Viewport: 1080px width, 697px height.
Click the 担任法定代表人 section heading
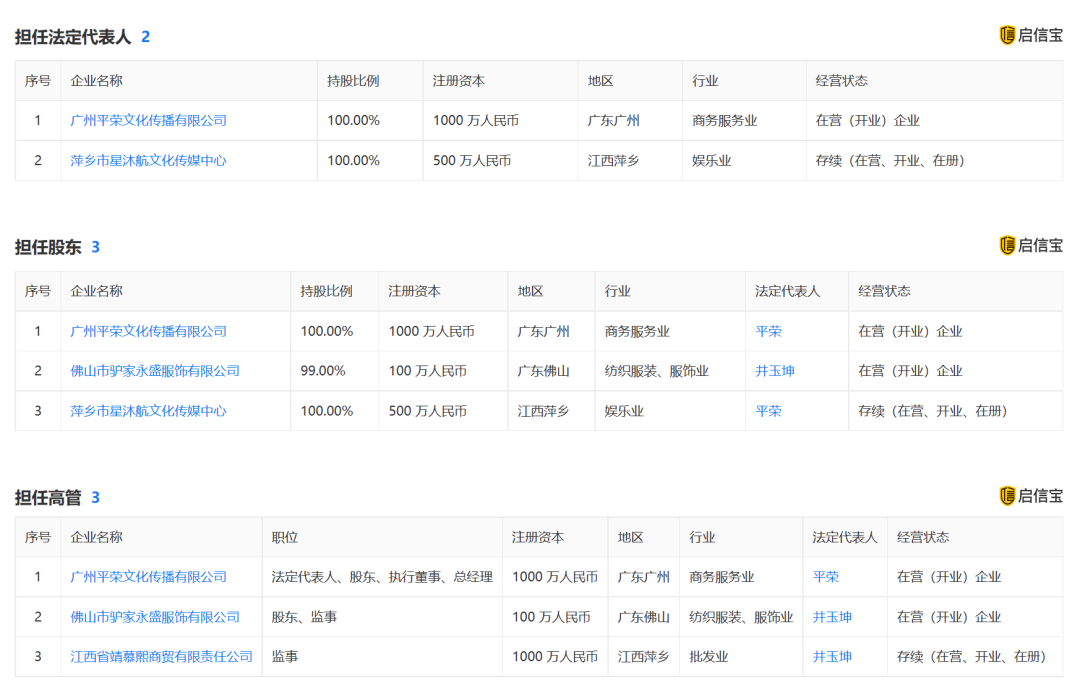tap(73, 37)
